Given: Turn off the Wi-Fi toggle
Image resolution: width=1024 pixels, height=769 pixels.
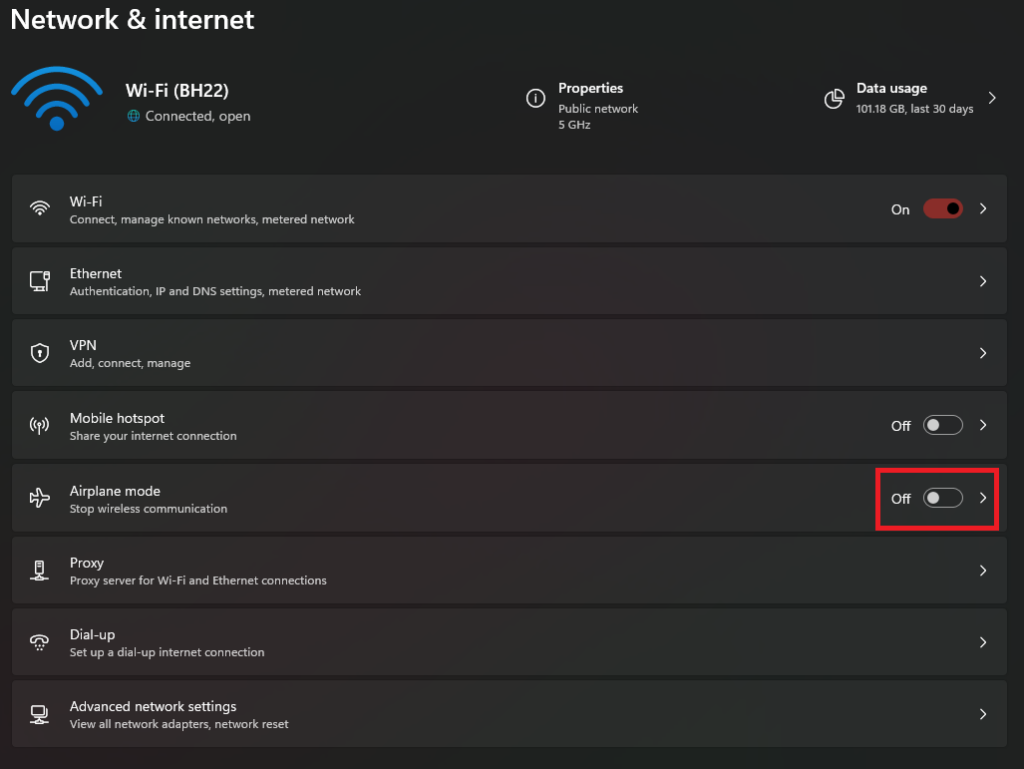Looking at the screenshot, I should [x=941, y=208].
